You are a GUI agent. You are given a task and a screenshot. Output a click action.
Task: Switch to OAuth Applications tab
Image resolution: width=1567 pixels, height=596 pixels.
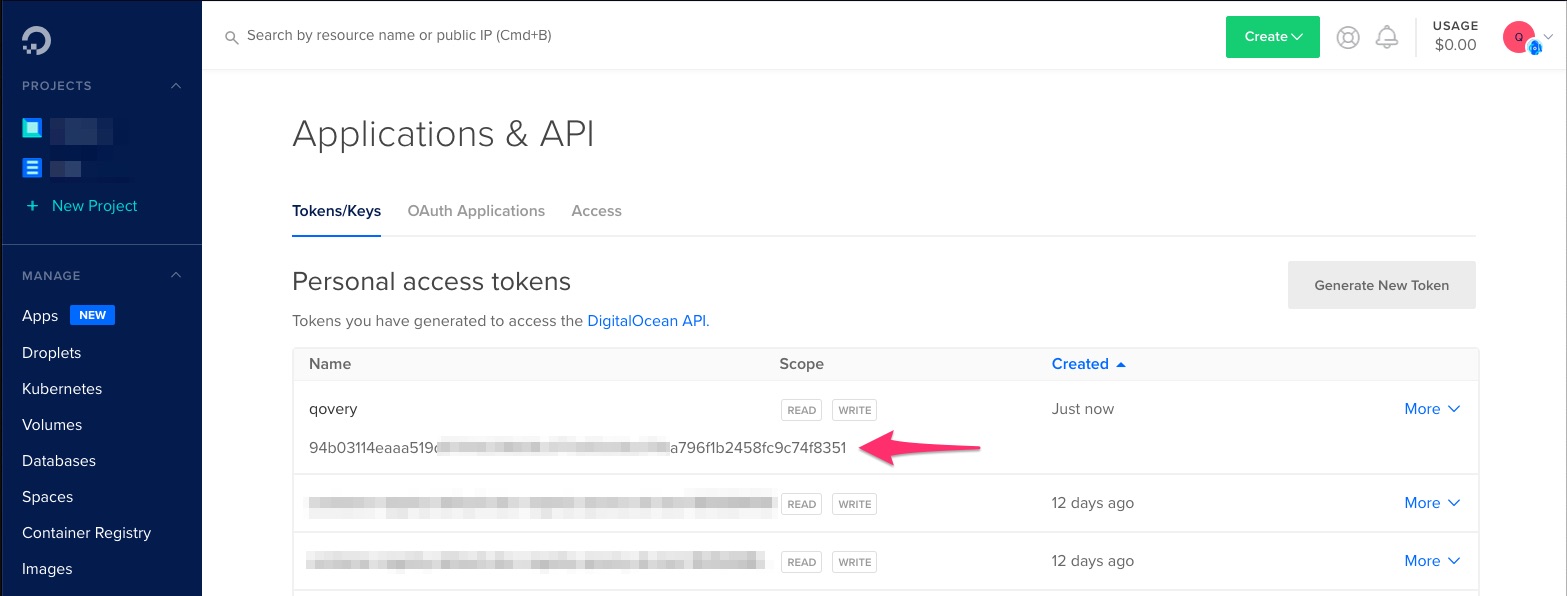pos(476,211)
